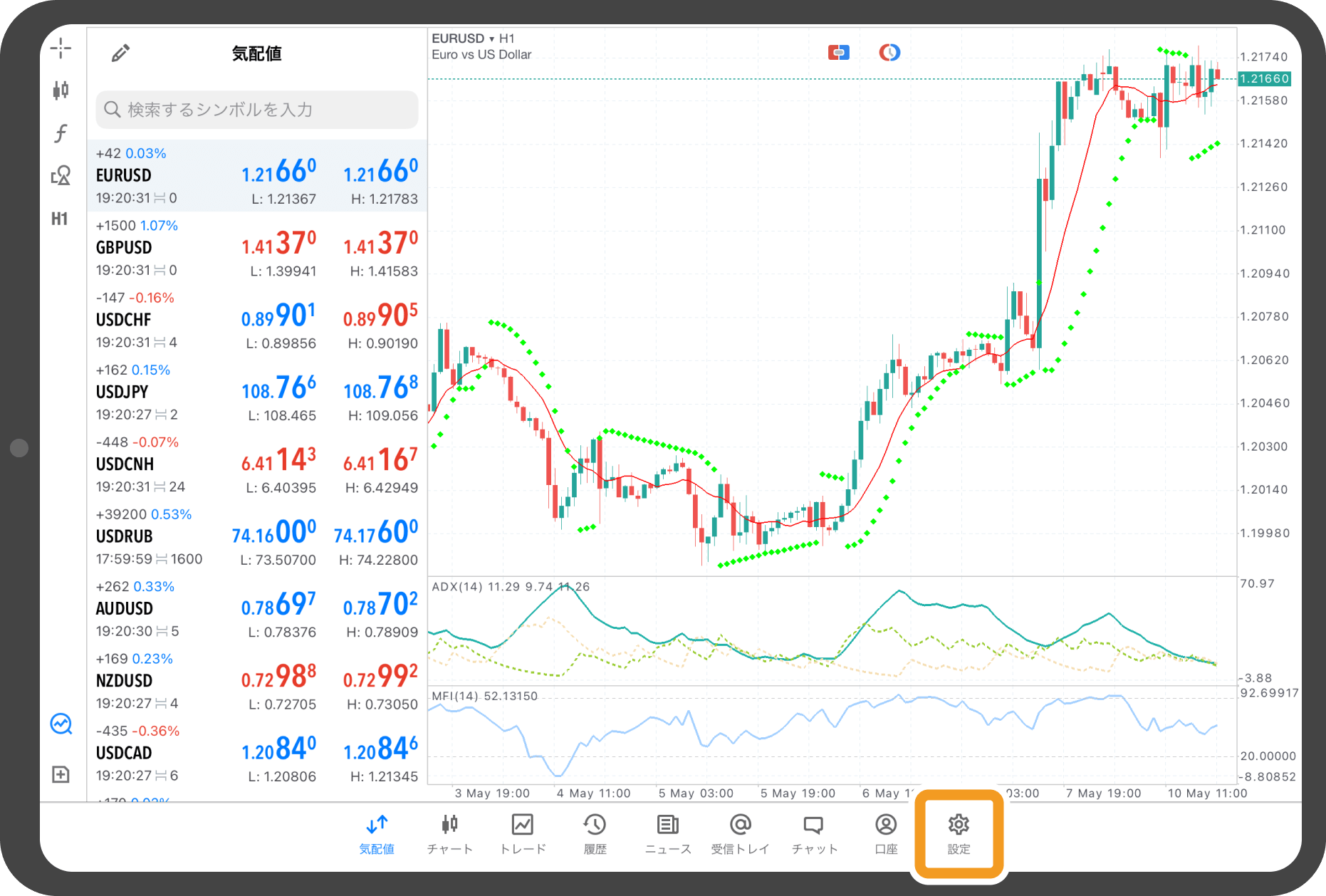The width and height of the screenshot is (1326, 896).
Task: Select the crosshair tool in left sidebar
Action: 61,48
